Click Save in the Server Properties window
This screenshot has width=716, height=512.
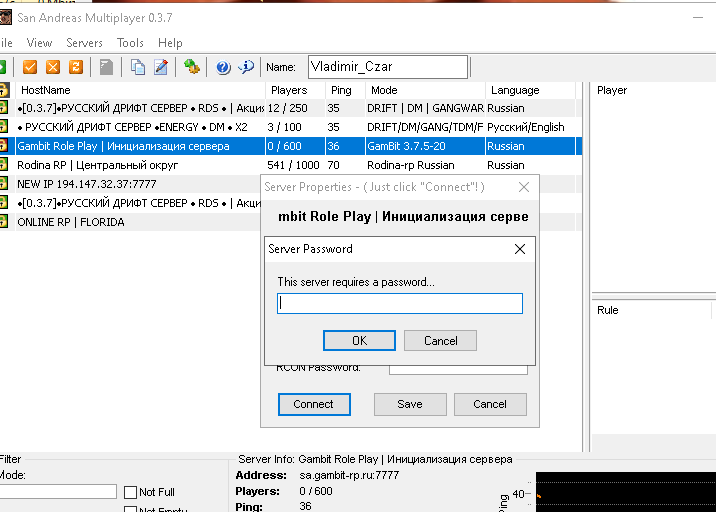pos(409,404)
